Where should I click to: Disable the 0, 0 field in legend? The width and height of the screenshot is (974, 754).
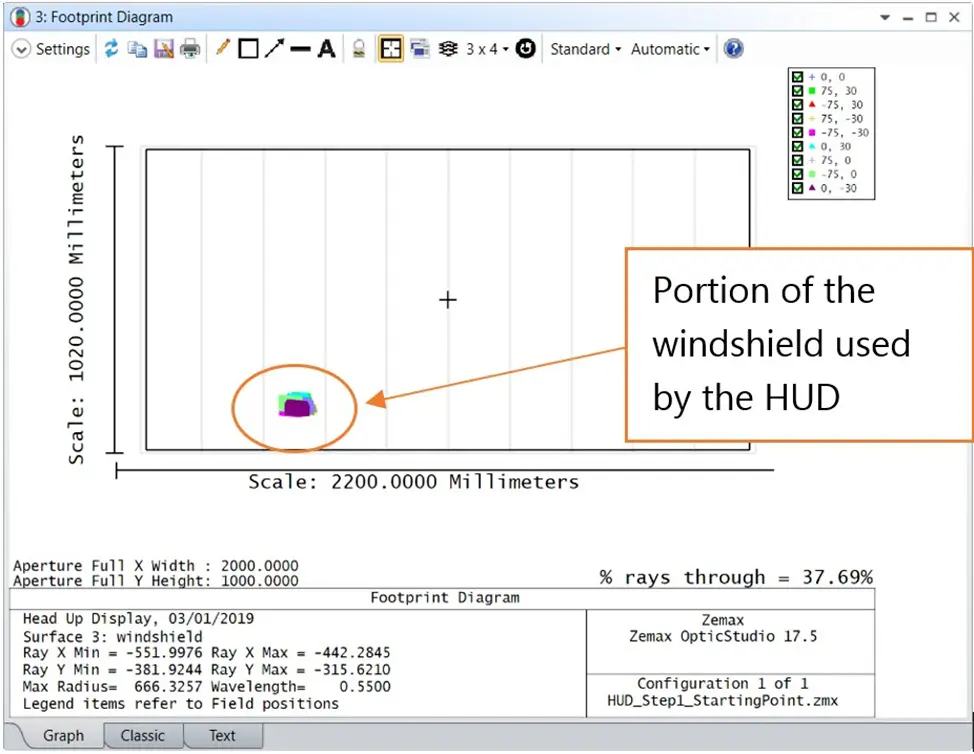click(x=797, y=77)
